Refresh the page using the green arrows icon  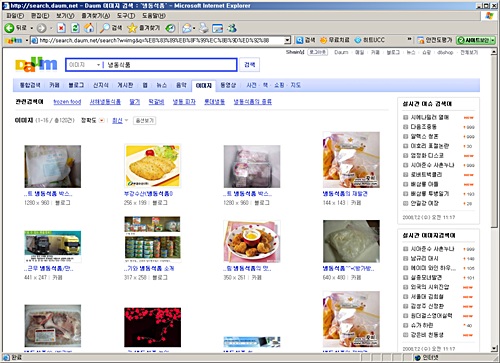[x=75, y=28]
